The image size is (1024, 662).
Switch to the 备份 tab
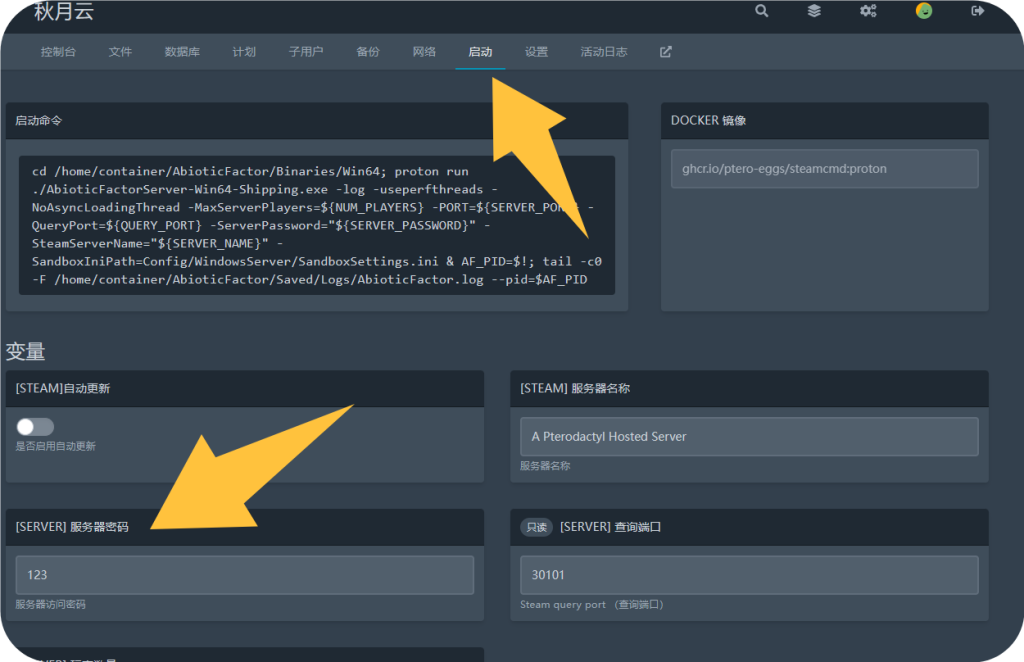pyautogui.click(x=368, y=52)
